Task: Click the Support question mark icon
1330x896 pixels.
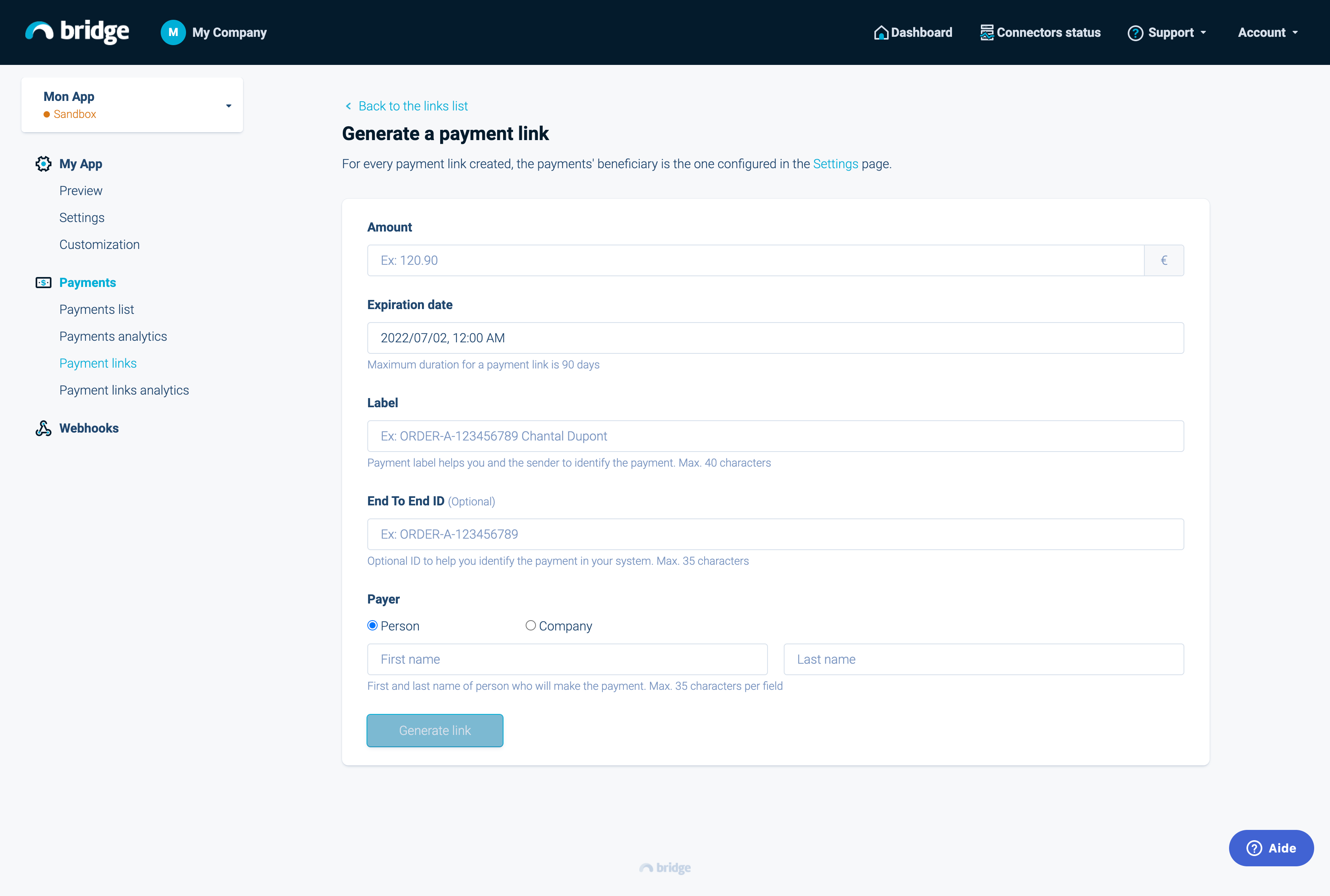Action: (x=1135, y=33)
